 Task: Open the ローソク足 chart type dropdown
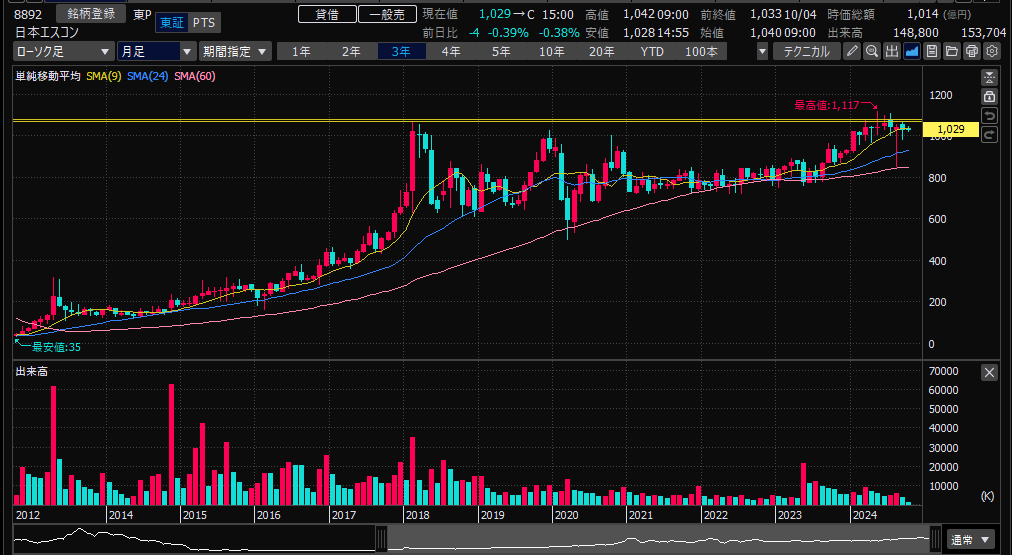[x=63, y=51]
